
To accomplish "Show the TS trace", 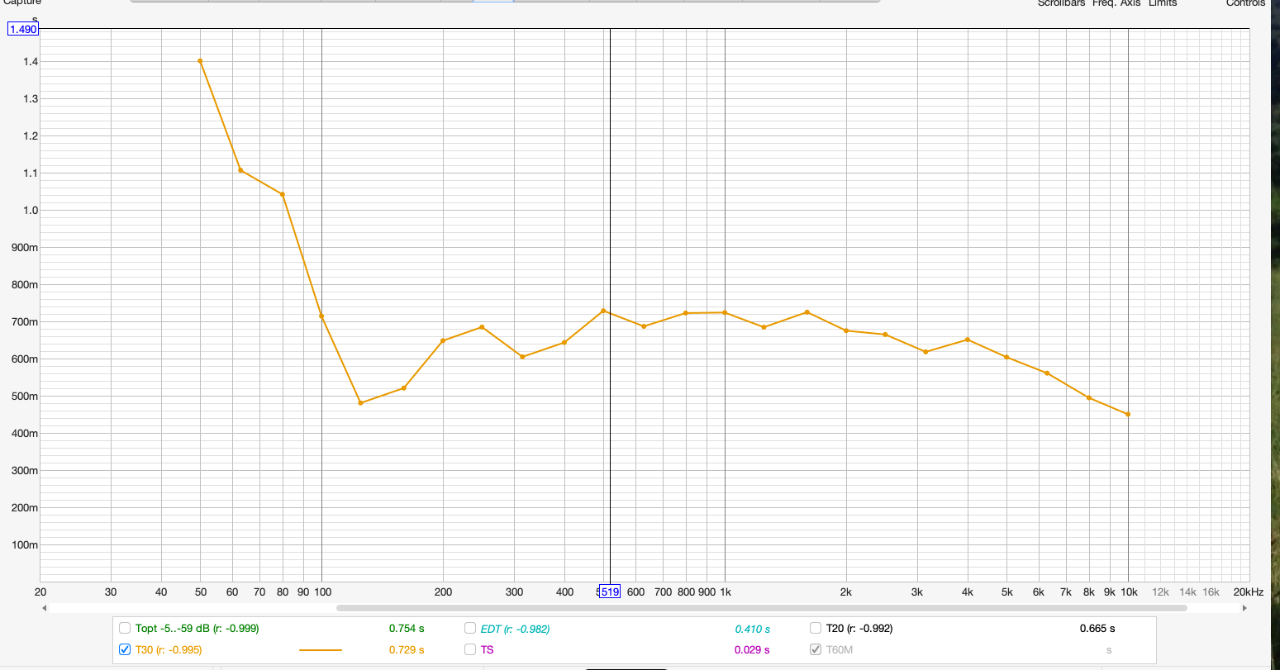I will tap(471, 649).
